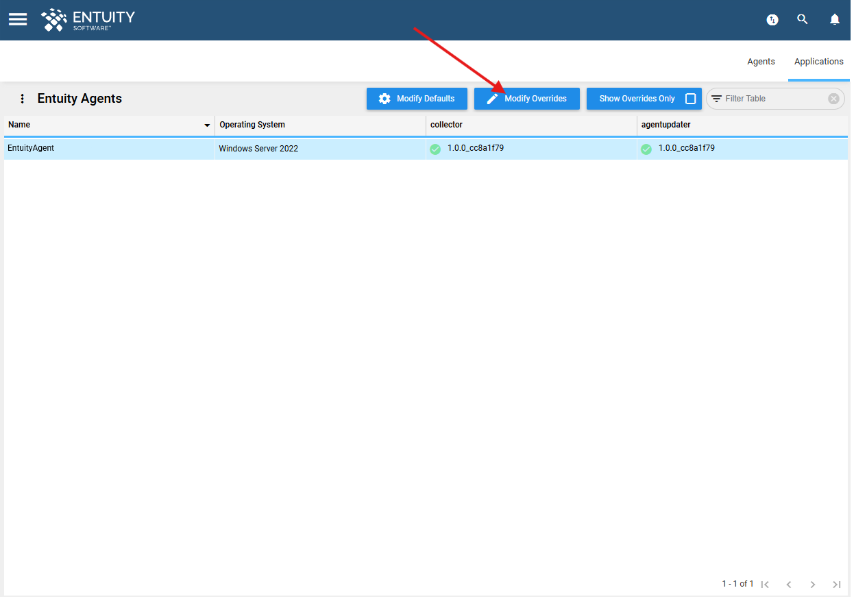Click the Entuity Software logo
852x597 pixels.
click(x=88, y=20)
